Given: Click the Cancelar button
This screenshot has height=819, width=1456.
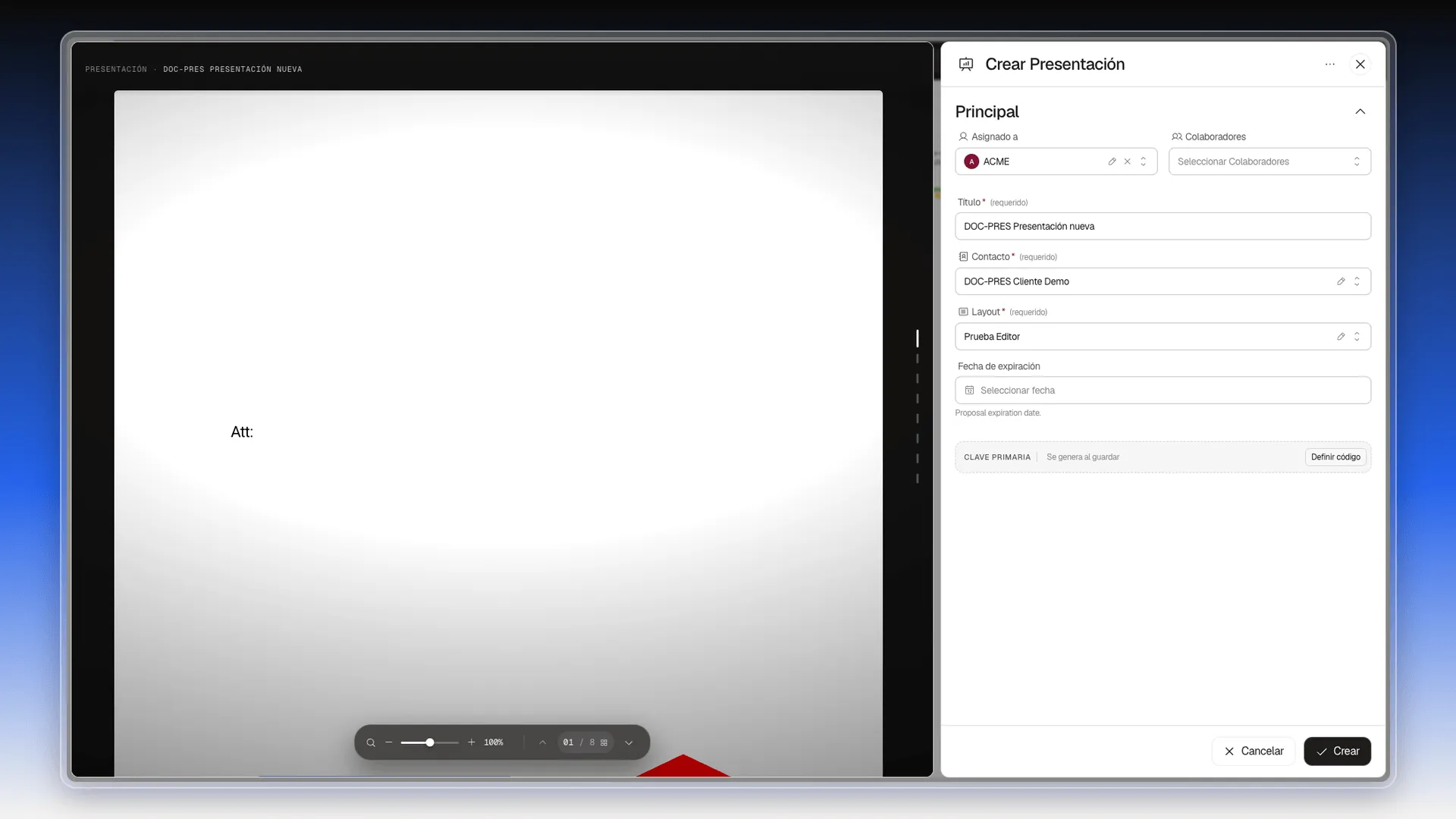Looking at the screenshot, I should pos(1254,752).
